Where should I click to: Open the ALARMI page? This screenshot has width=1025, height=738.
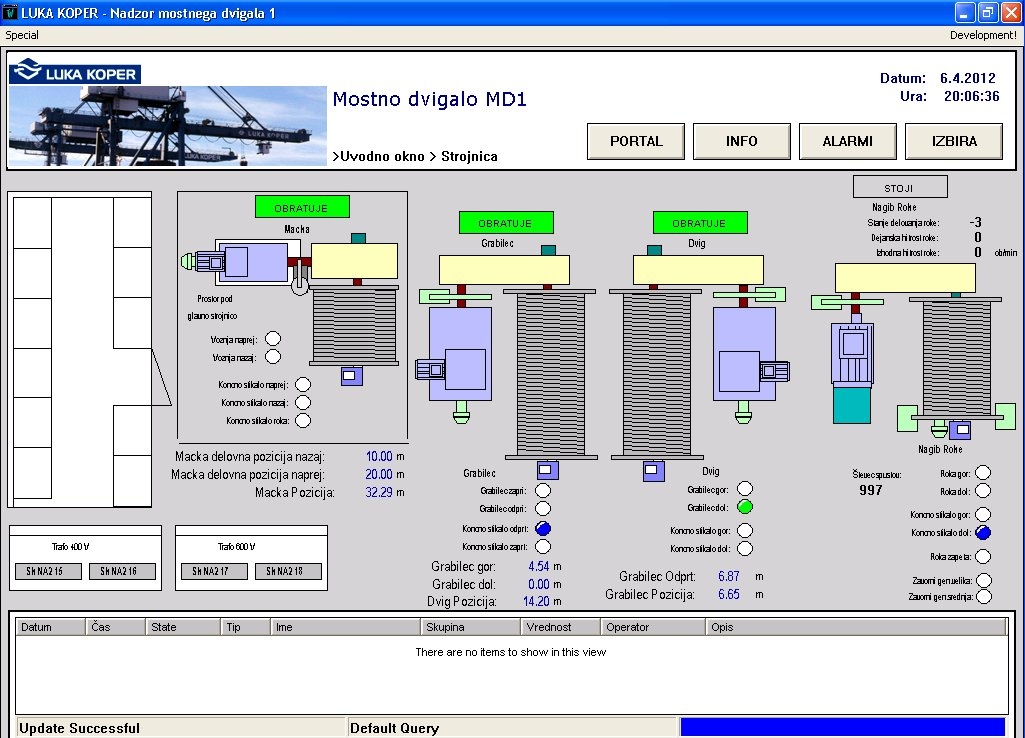[848, 141]
